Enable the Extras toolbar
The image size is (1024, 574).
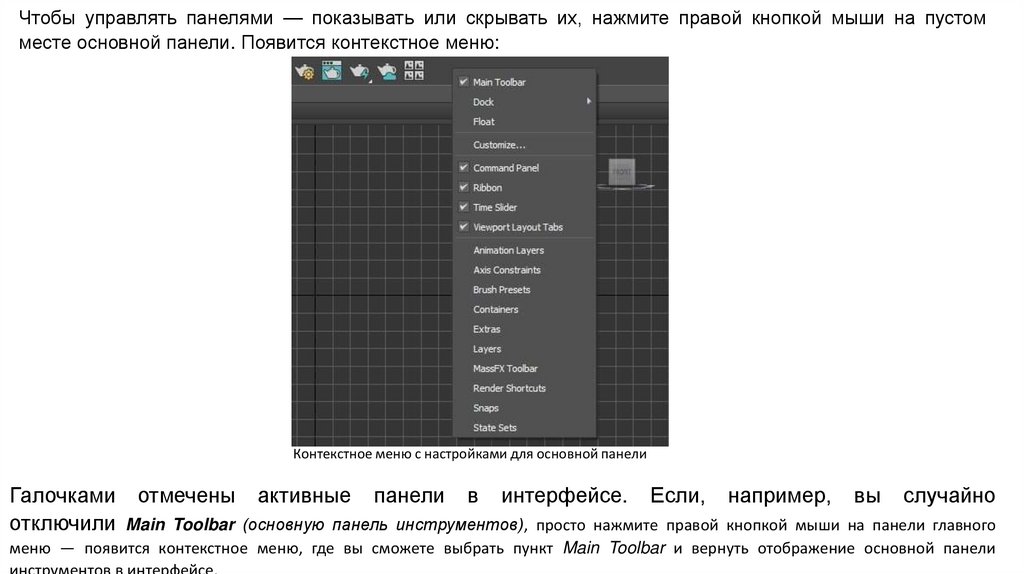524,329
